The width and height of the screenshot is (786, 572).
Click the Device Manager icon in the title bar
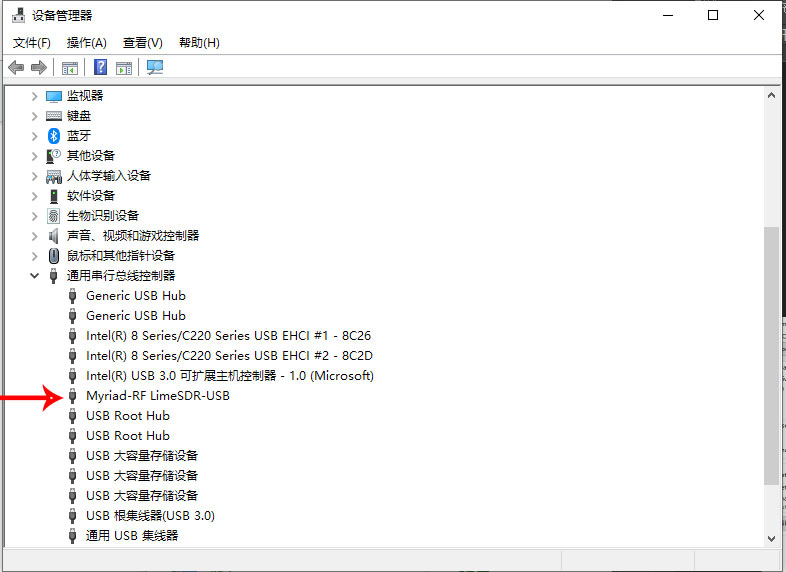[19, 16]
